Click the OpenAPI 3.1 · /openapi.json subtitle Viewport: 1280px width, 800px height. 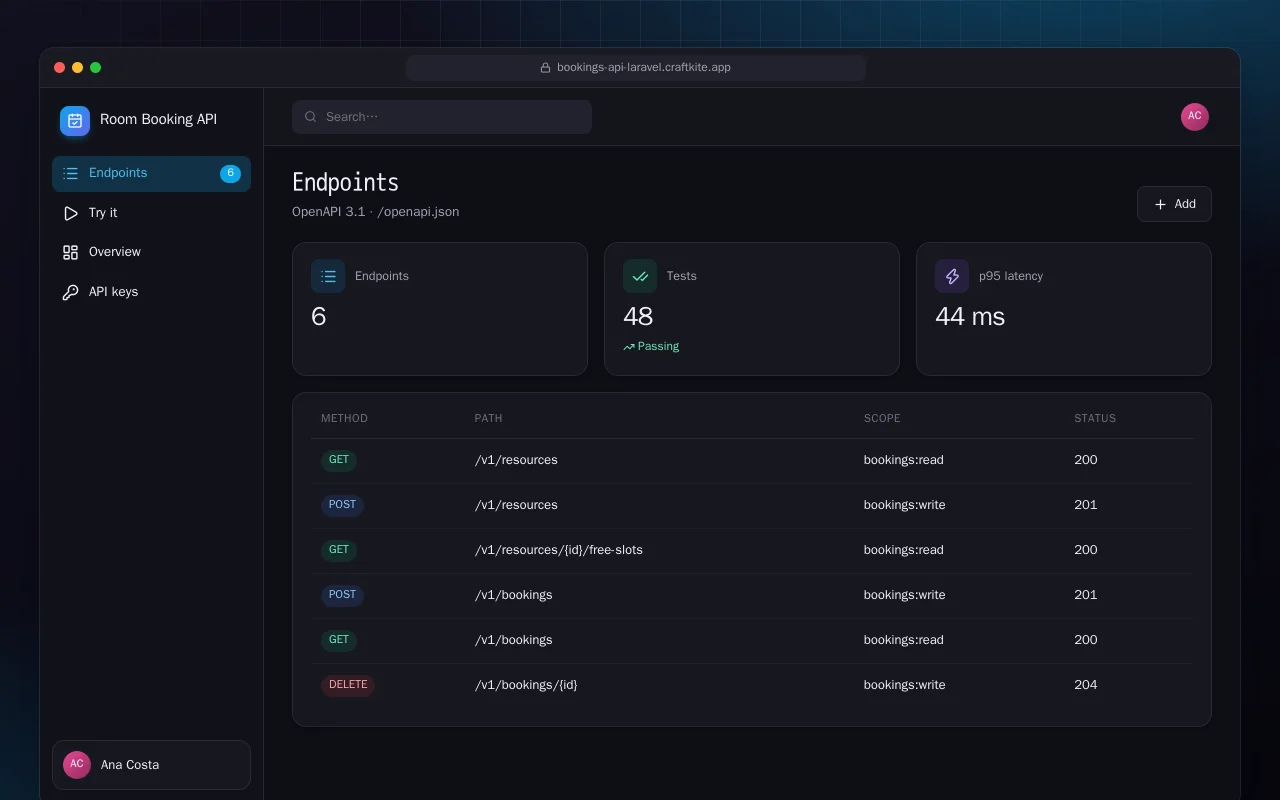376,212
